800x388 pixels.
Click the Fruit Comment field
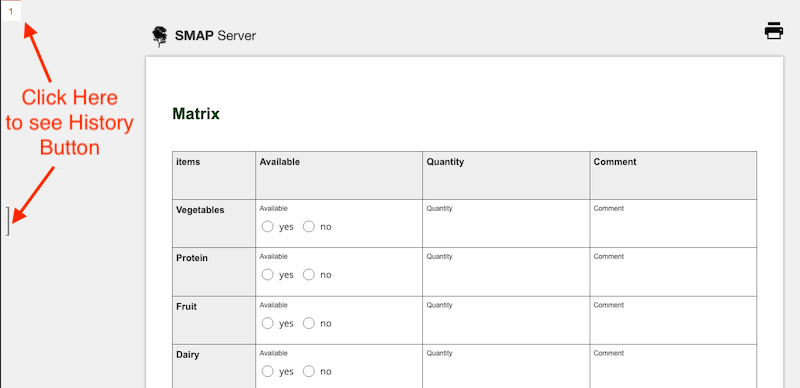click(x=673, y=320)
